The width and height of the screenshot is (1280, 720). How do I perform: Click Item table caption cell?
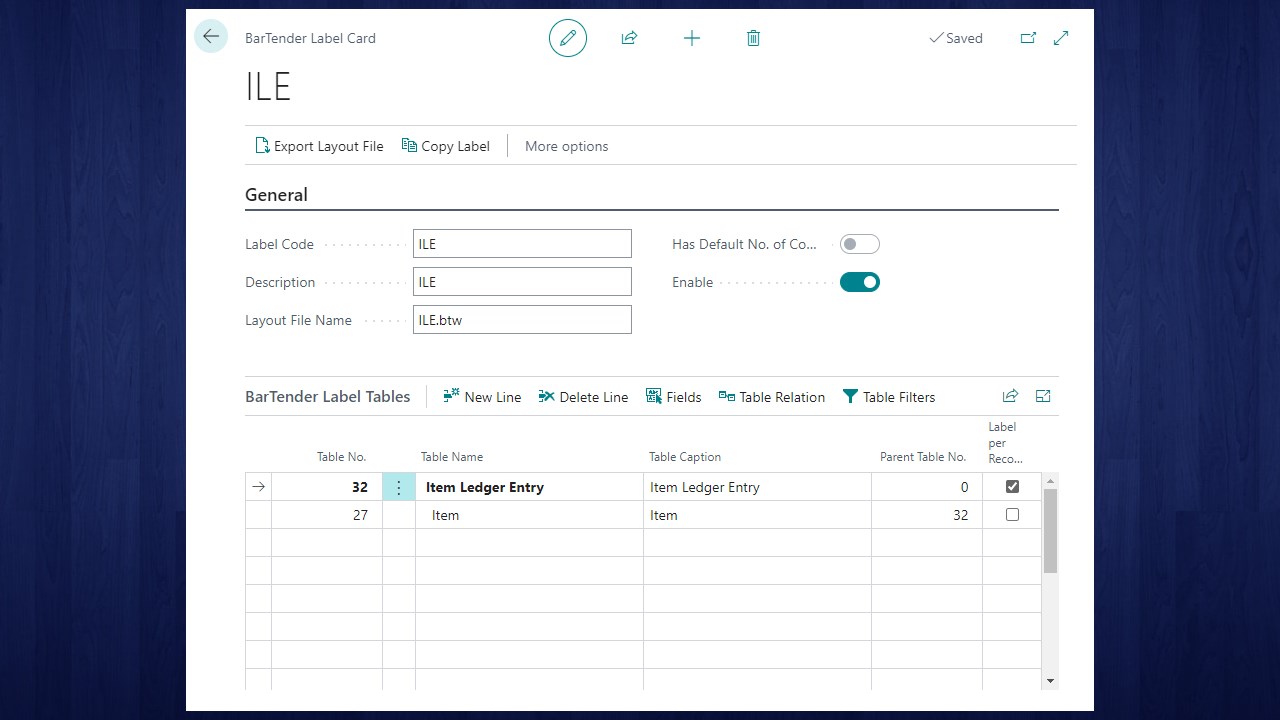coord(757,515)
